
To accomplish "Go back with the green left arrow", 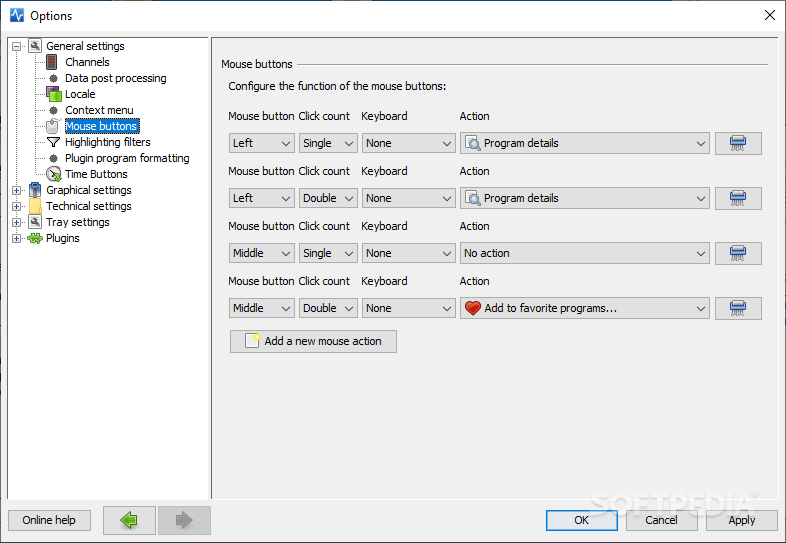I will click(129, 520).
